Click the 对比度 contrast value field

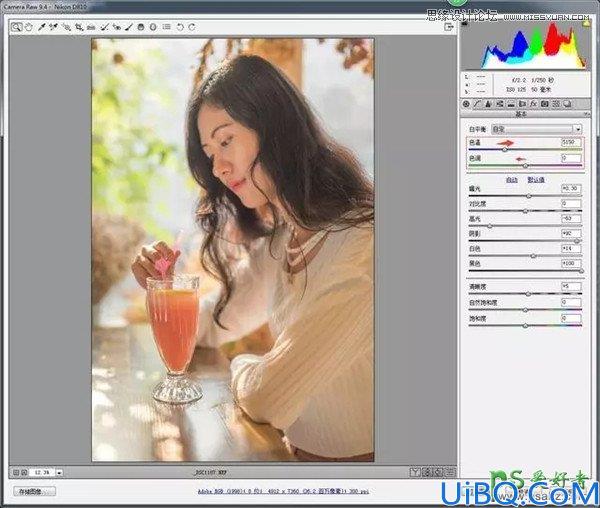point(571,204)
